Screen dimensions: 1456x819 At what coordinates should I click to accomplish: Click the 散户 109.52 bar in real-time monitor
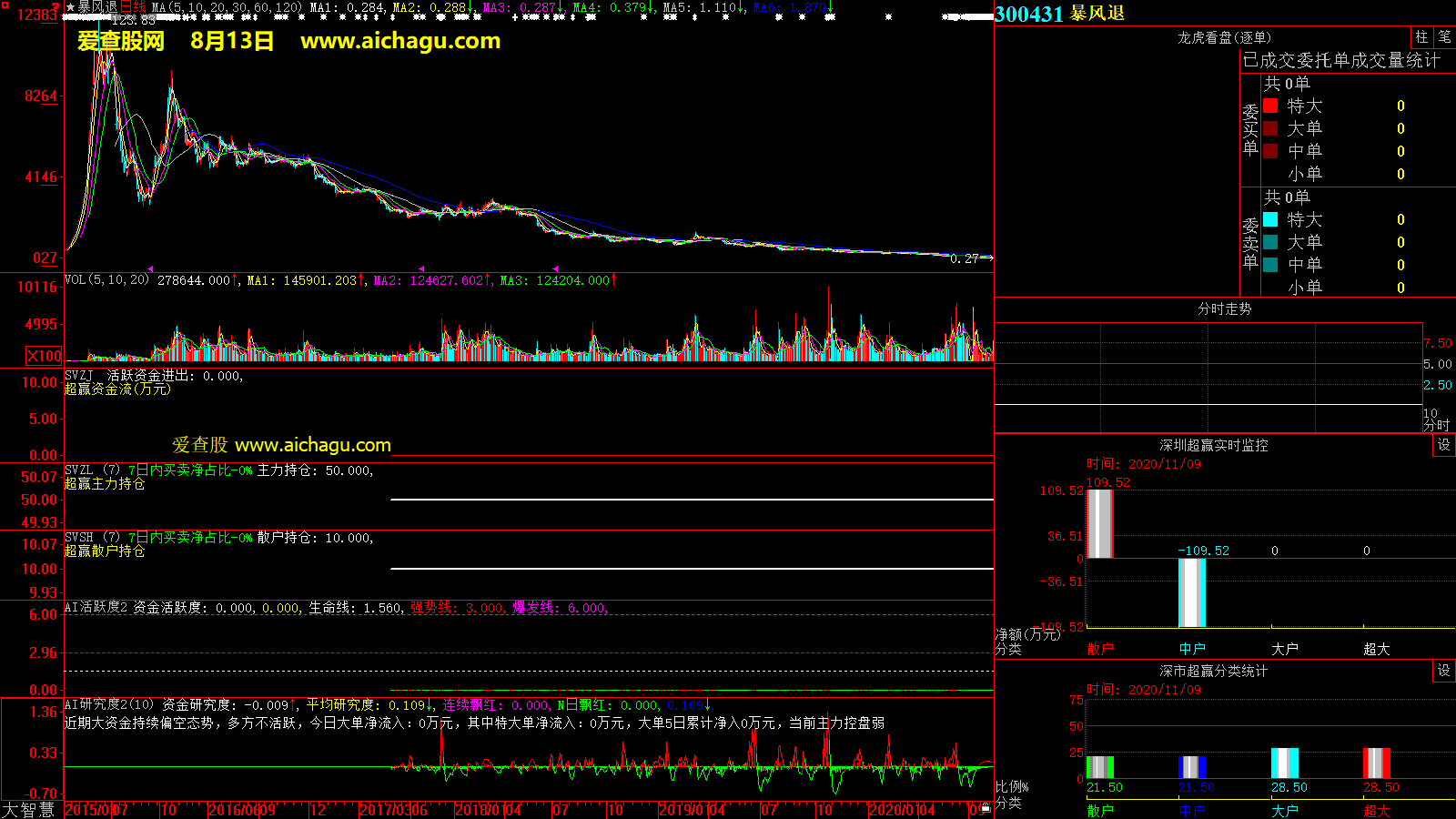click(x=1100, y=524)
